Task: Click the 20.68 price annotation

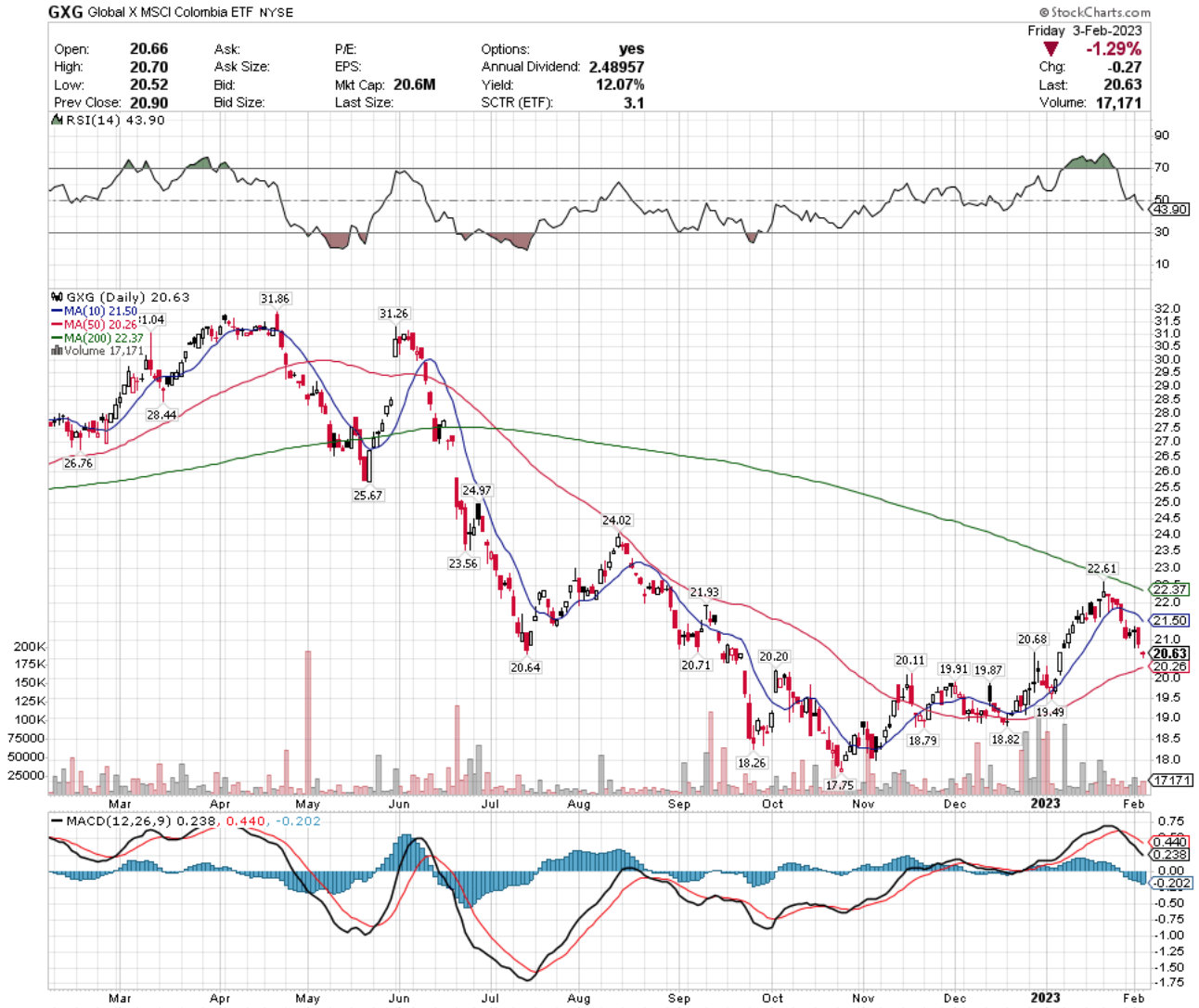Action: point(1033,640)
